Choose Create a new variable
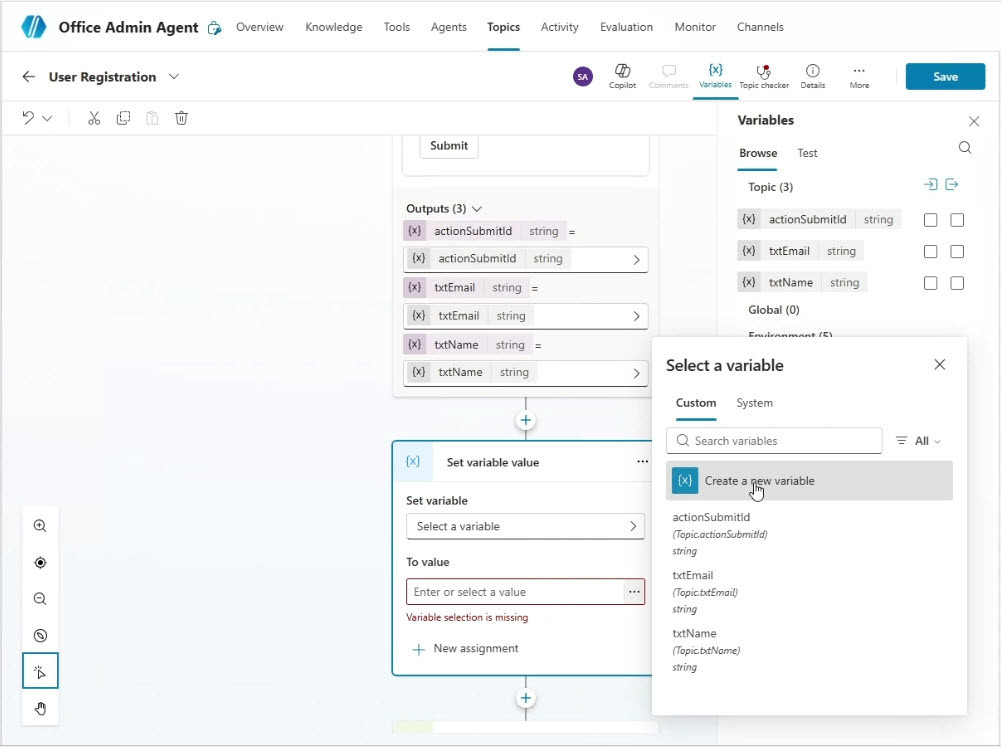1001x747 pixels. coord(809,481)
